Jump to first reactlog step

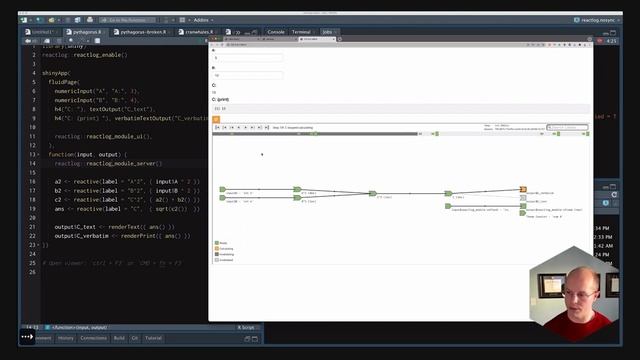(218, 128)
